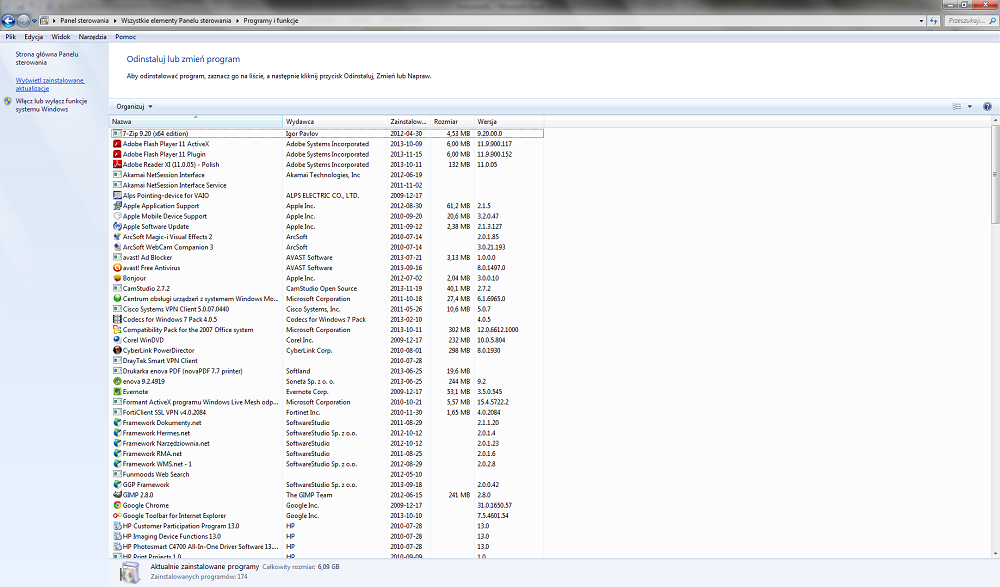The width and height of the screenshot is (1000, 587).
Task: Click Wyświetl zainstalowane aktualizacje link
Action: tap(50, 84)
